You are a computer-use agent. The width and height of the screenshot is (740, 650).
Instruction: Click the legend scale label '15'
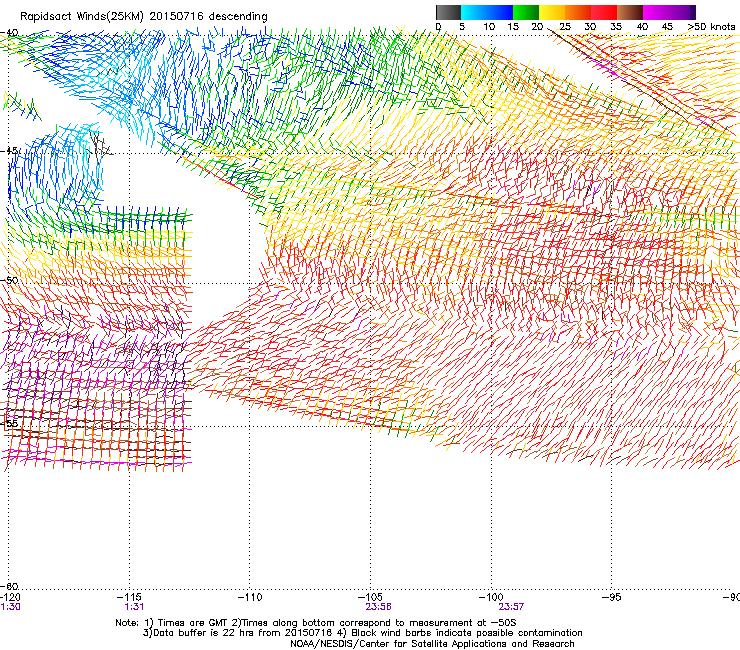pos(513,27)
